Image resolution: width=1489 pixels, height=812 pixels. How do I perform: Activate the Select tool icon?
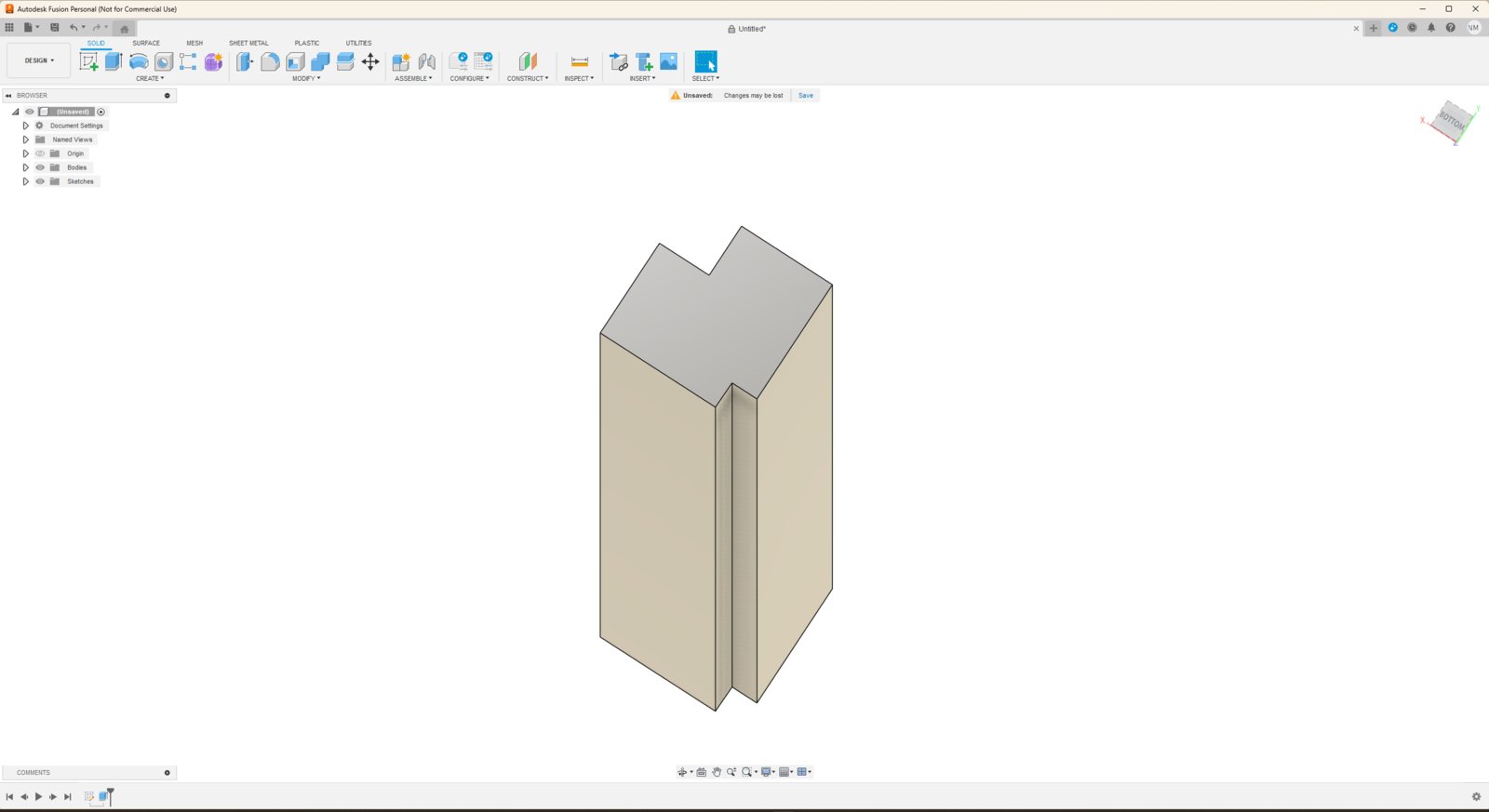point(706,61)
